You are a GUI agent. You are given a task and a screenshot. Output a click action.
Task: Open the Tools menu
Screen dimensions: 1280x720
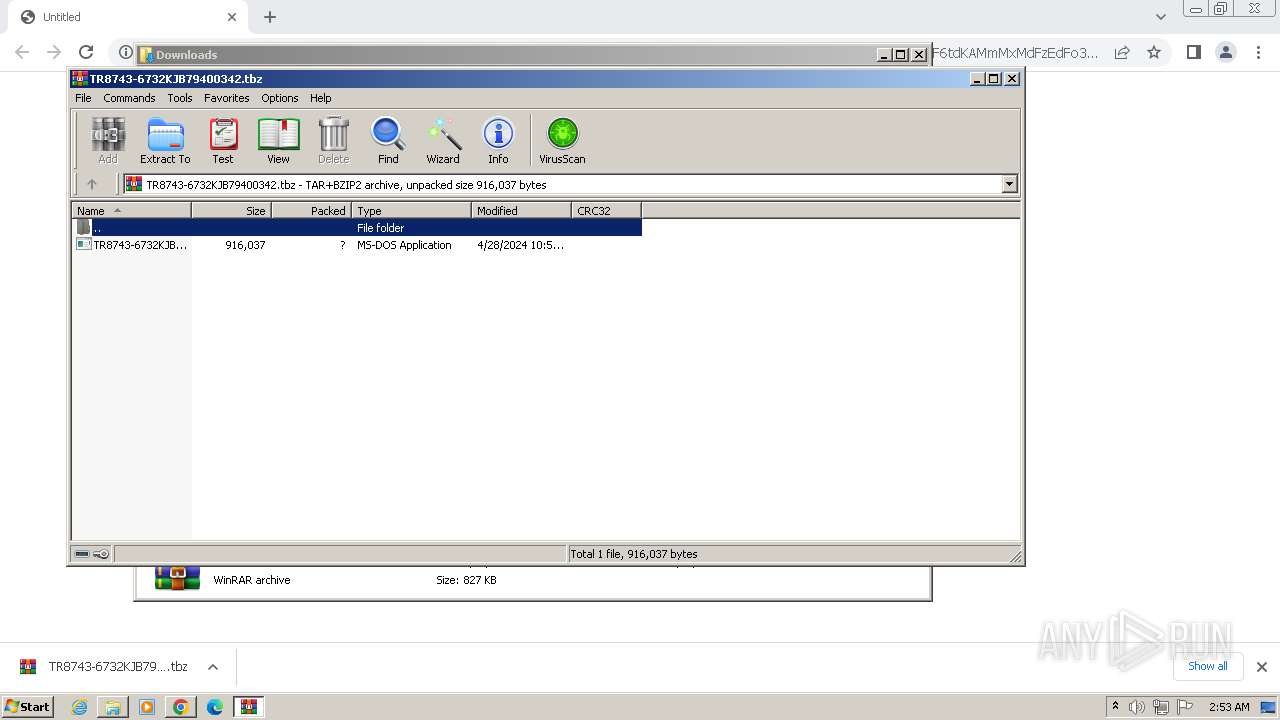[x=180, y=98]
